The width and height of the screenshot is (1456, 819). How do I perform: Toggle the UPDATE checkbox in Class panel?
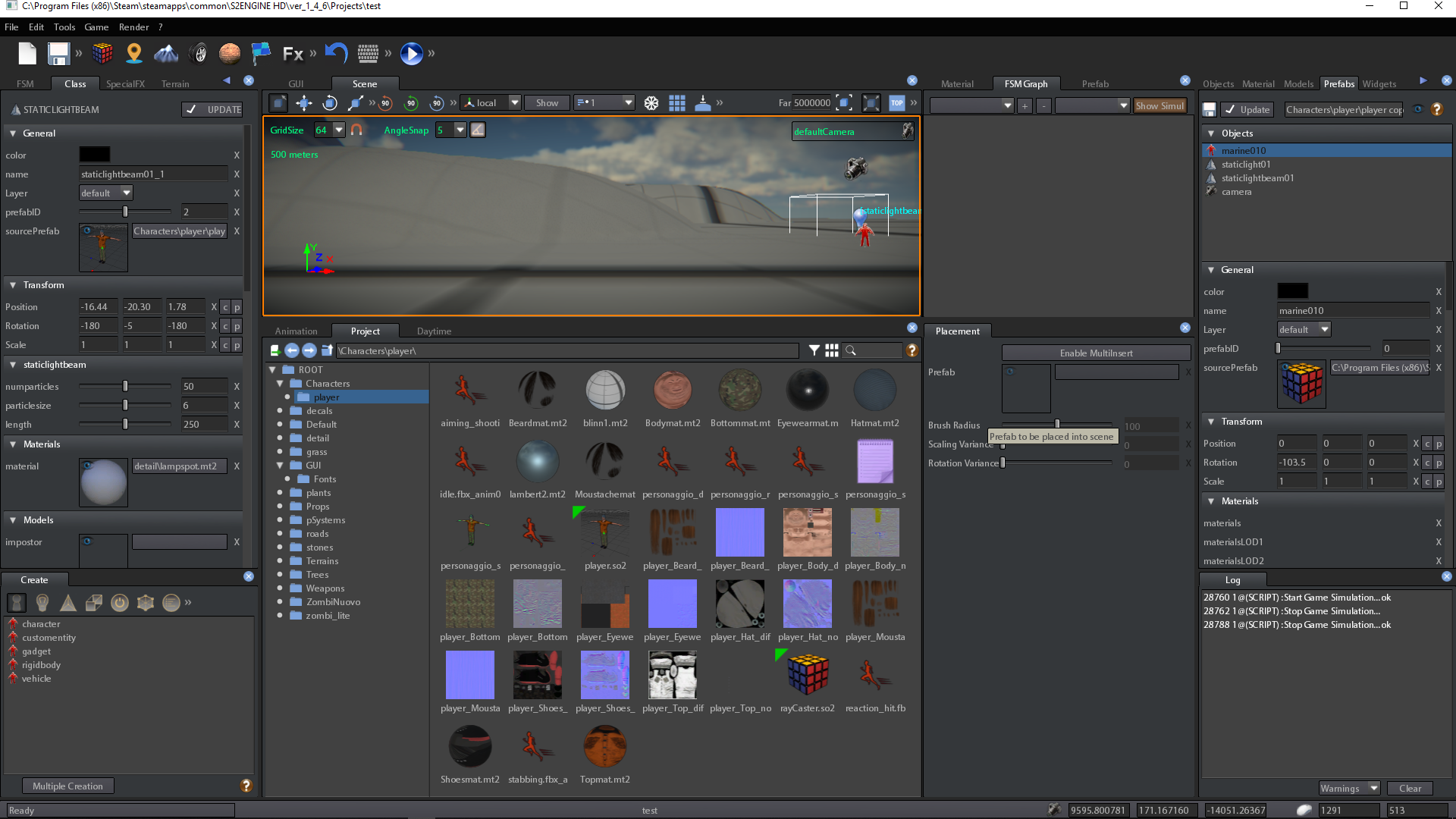pos(212,110)
